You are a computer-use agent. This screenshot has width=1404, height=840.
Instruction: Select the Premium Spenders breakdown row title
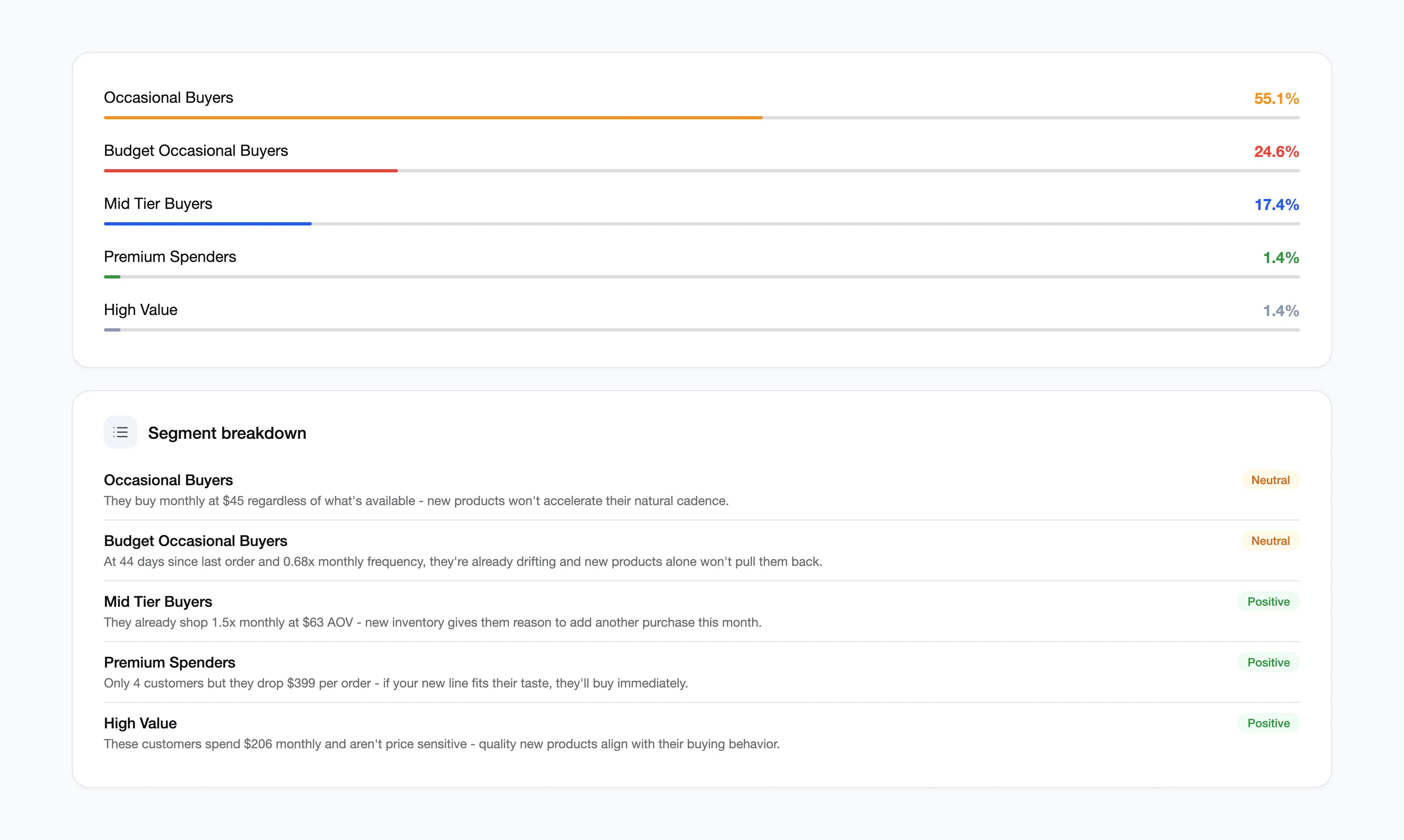coord(169,662)
